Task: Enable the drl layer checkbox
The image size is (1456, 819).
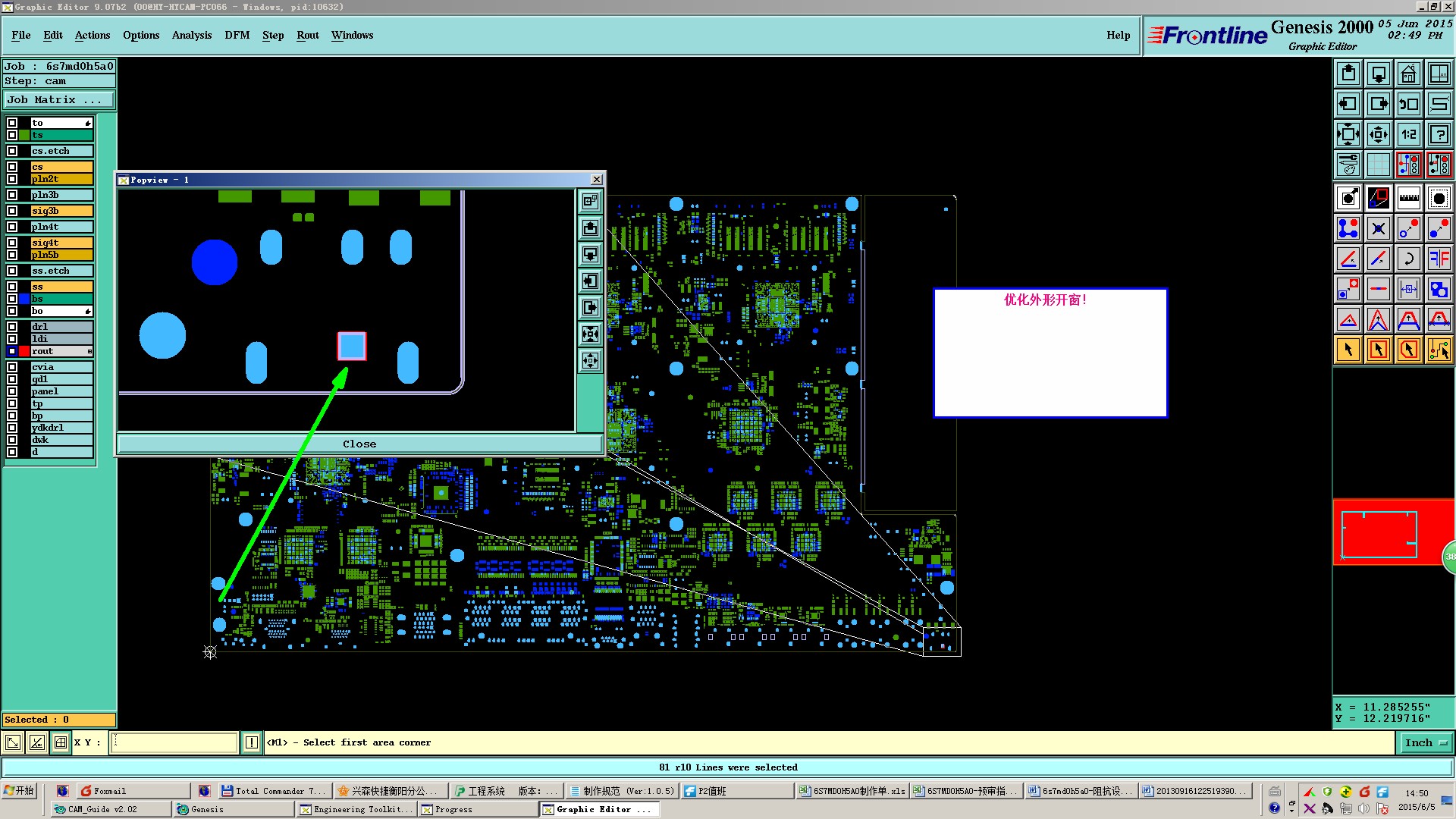Action: click(12, 327)
